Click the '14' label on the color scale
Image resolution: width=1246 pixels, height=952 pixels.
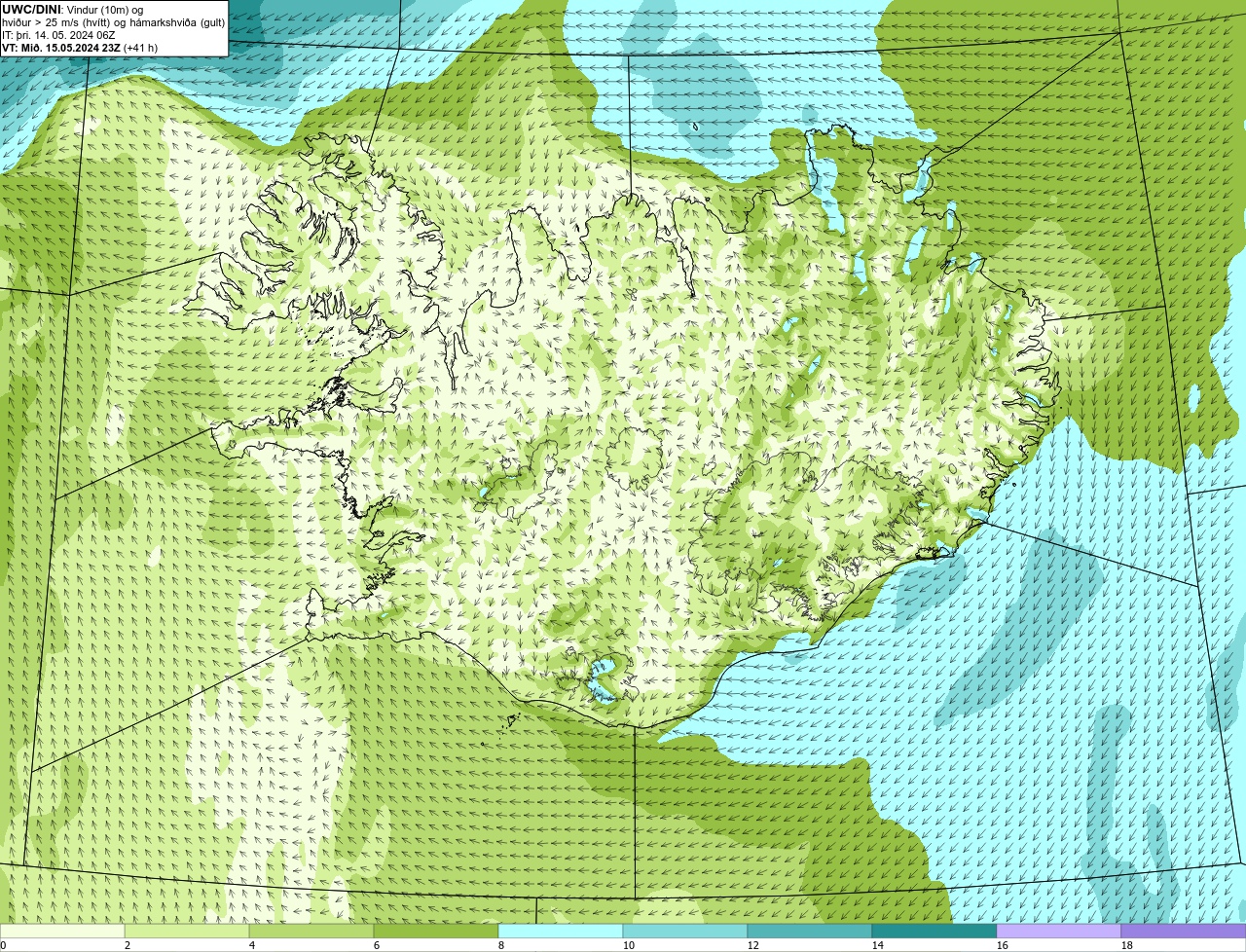(x=878, y=945)
